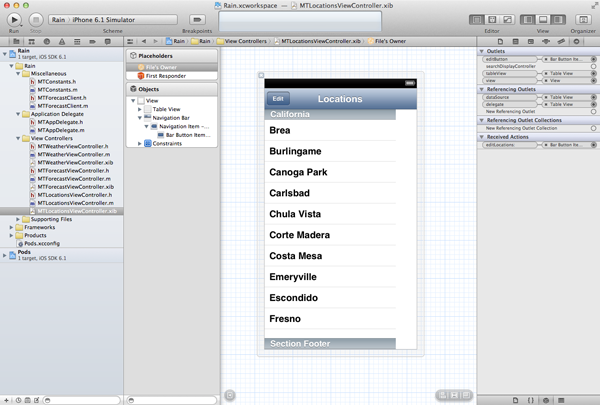
Task: Collapse the Referencing Outlets section
Action: coord(482,89)
